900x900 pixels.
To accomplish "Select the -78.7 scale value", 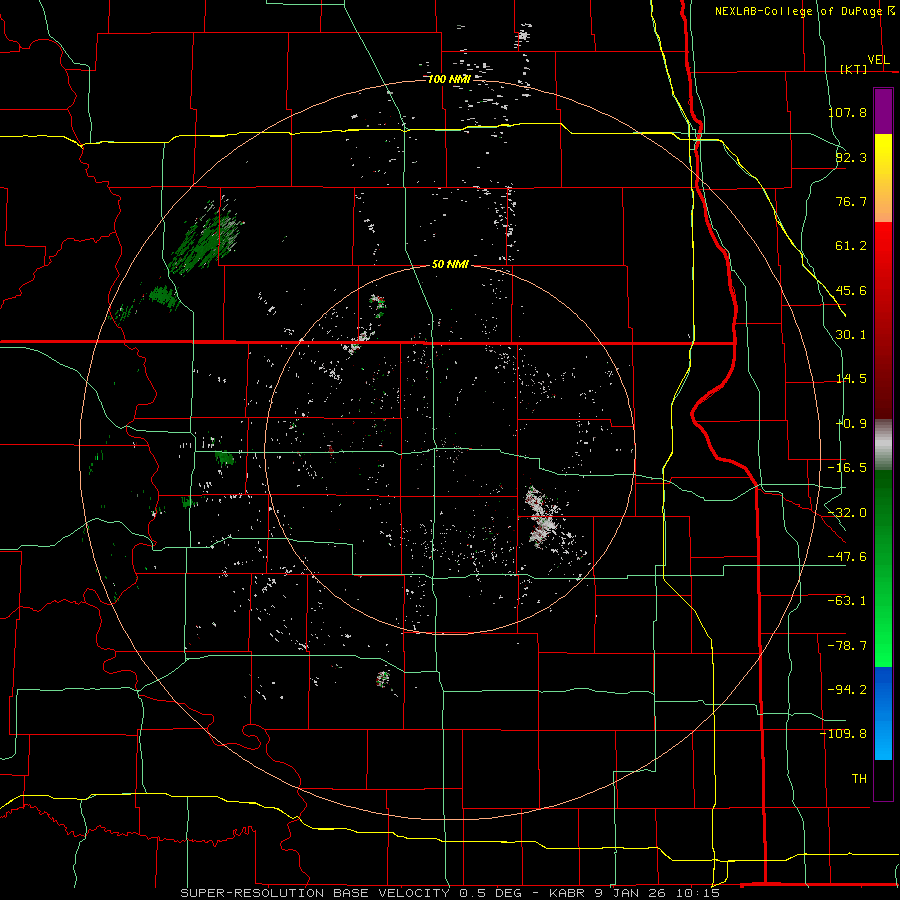I will point(847,646).
